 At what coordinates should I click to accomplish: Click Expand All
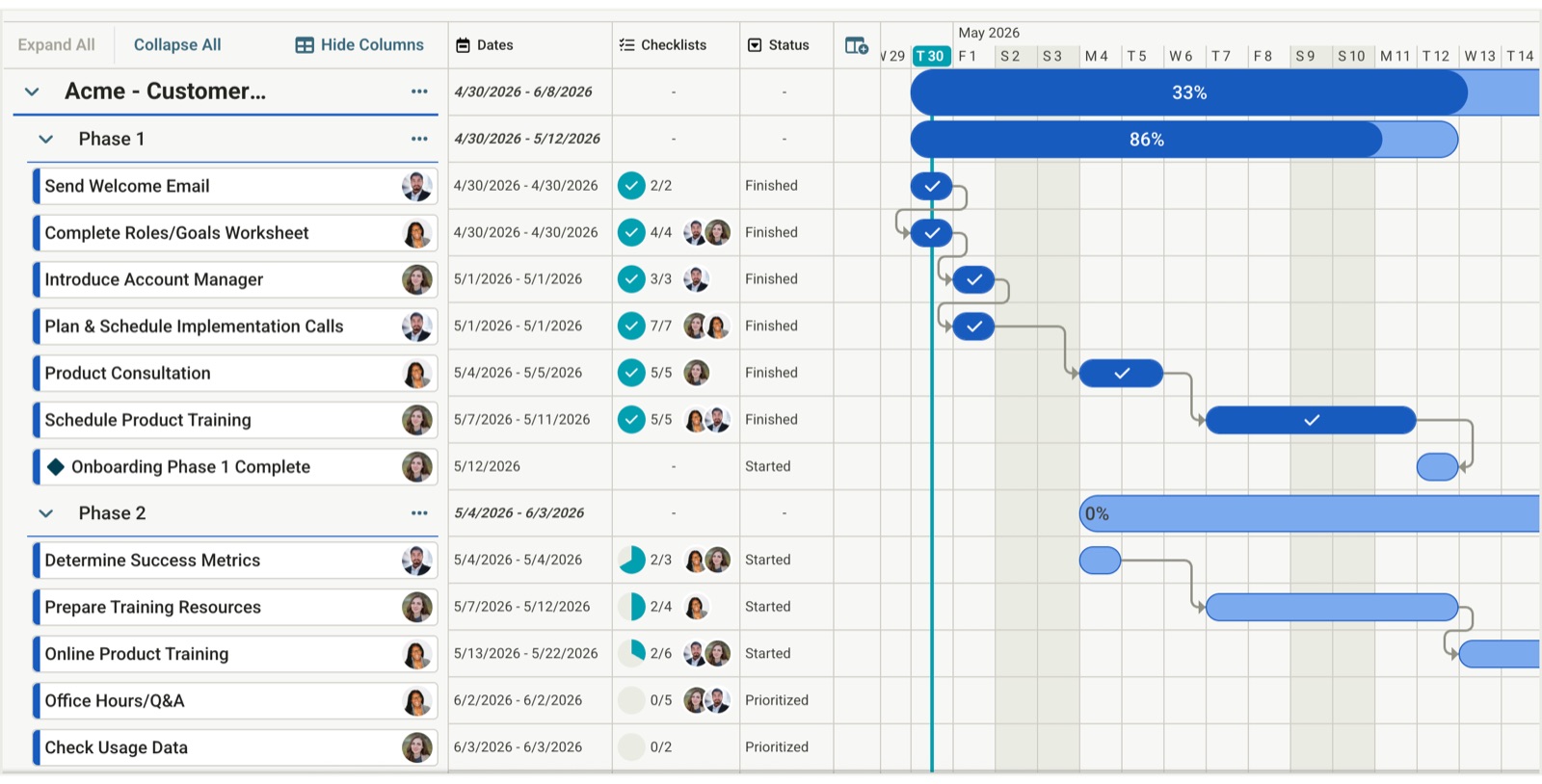point(56,45)
